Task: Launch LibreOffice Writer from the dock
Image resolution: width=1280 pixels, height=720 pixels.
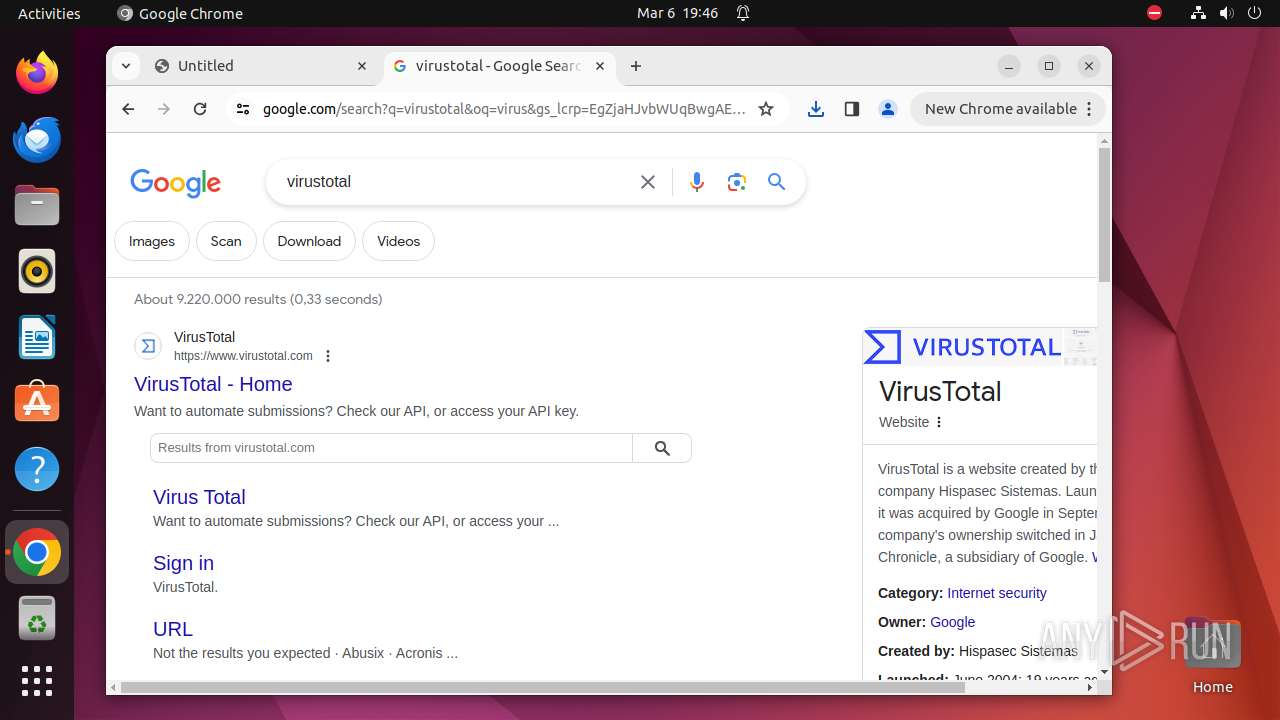Action: [x=37, y=337]
